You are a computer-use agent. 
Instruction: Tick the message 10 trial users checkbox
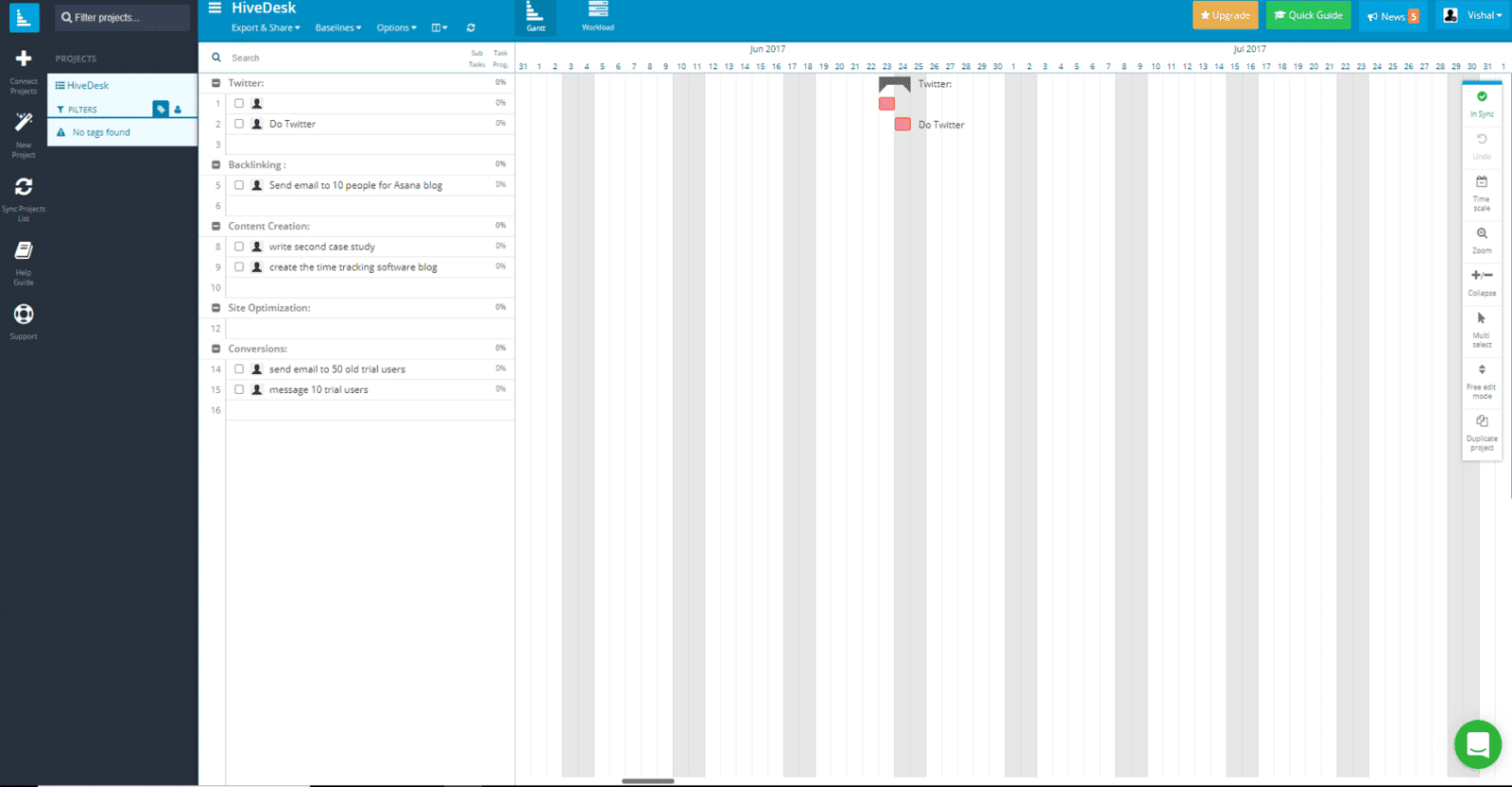click(239, 389)
